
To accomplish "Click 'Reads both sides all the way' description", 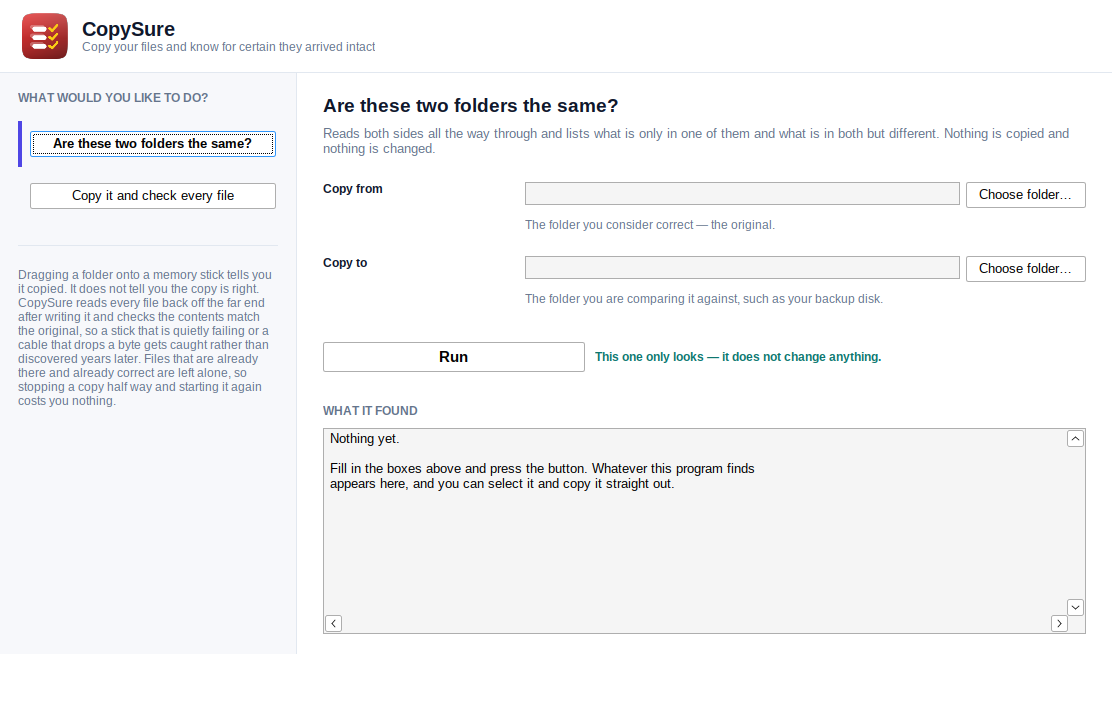I will click(x=696, y=141).
